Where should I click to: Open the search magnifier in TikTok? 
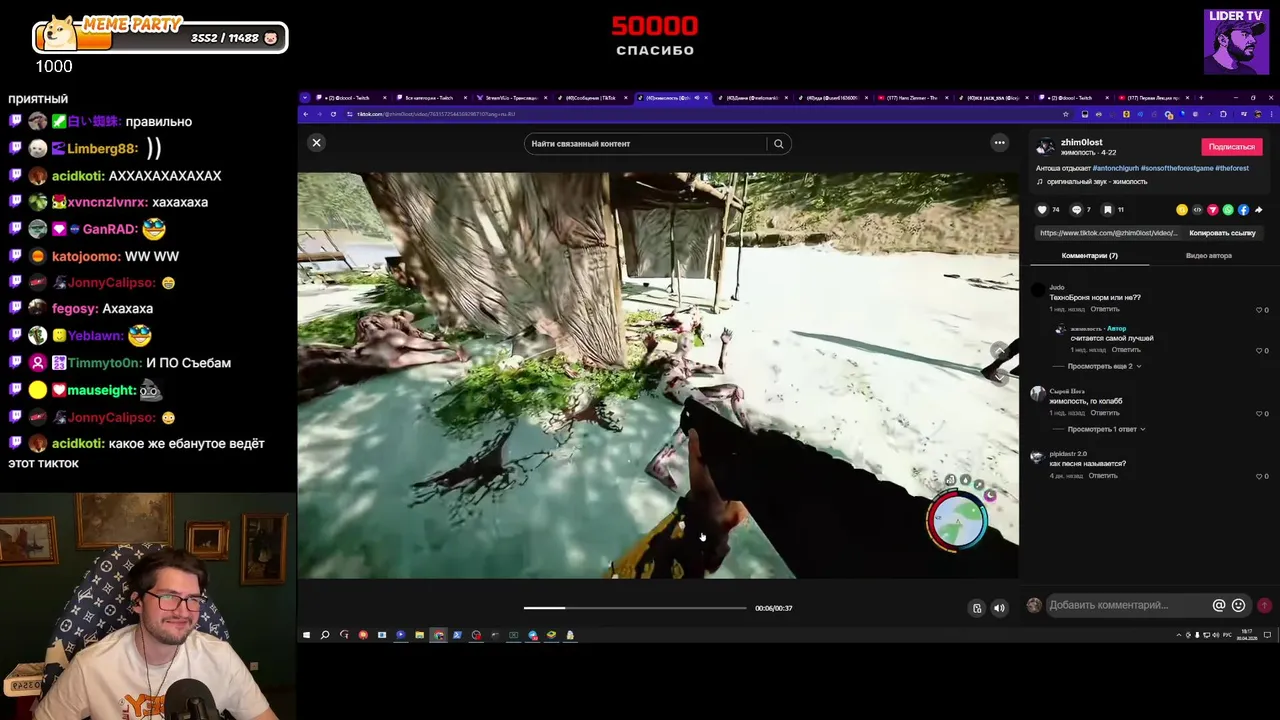[x=778, y=144]
